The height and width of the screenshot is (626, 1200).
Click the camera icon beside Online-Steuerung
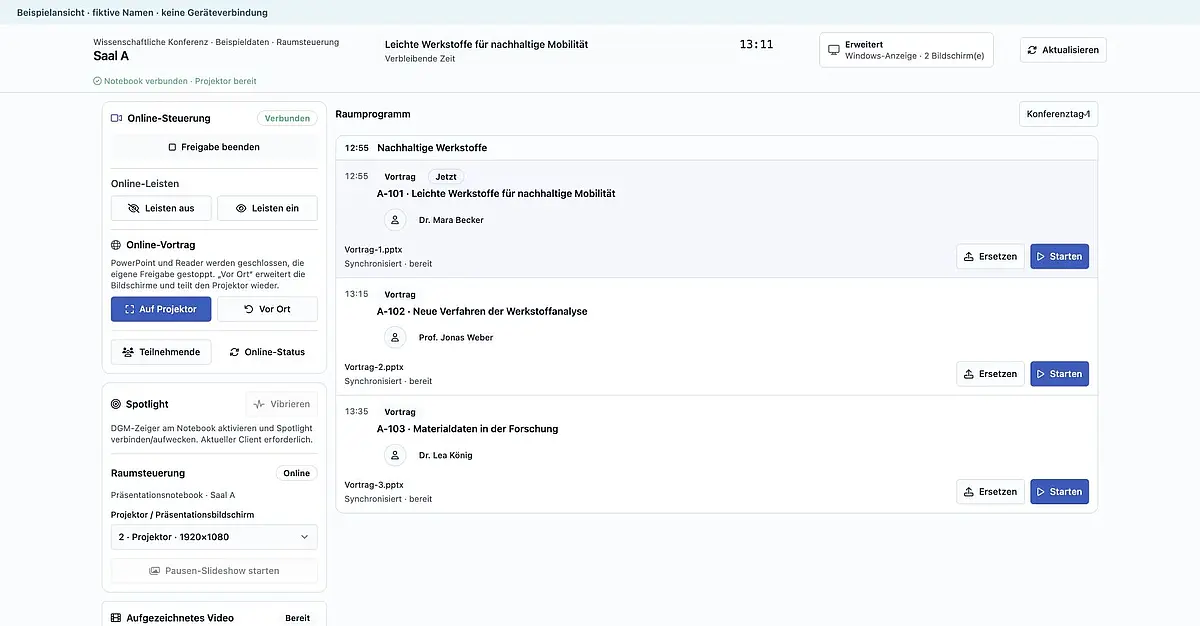click(116, 118)
